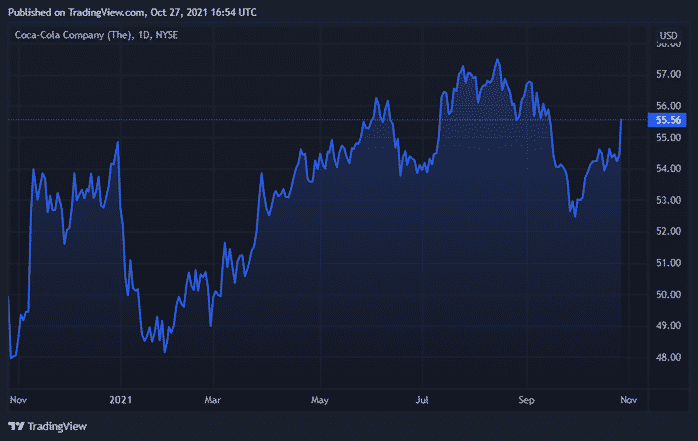Click the Jul label on time axis
This screenshot has height=441, width=698.
[422, 400]
